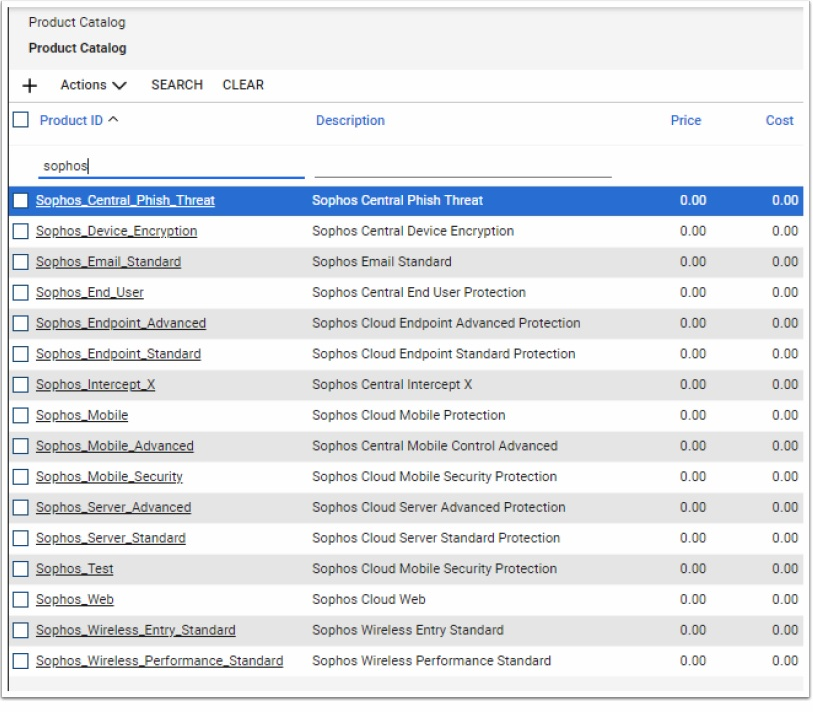
Task: Click the Price column header
Action: [685, 120]
